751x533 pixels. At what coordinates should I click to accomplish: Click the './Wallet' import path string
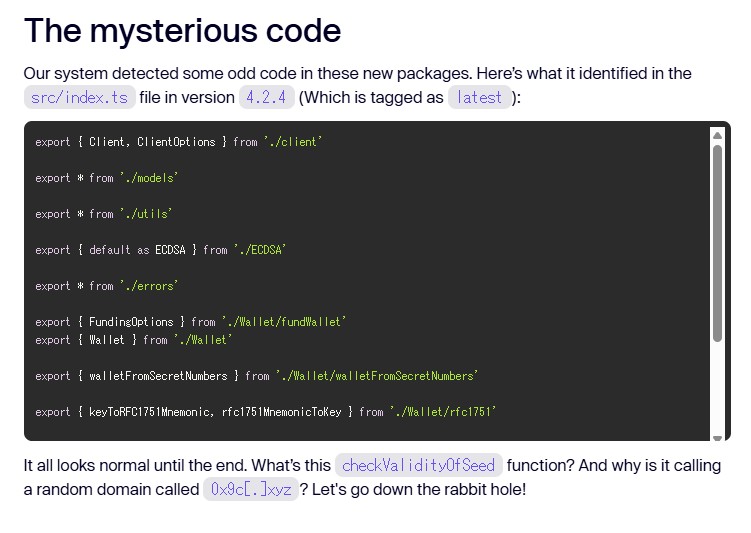coord(203,340)
